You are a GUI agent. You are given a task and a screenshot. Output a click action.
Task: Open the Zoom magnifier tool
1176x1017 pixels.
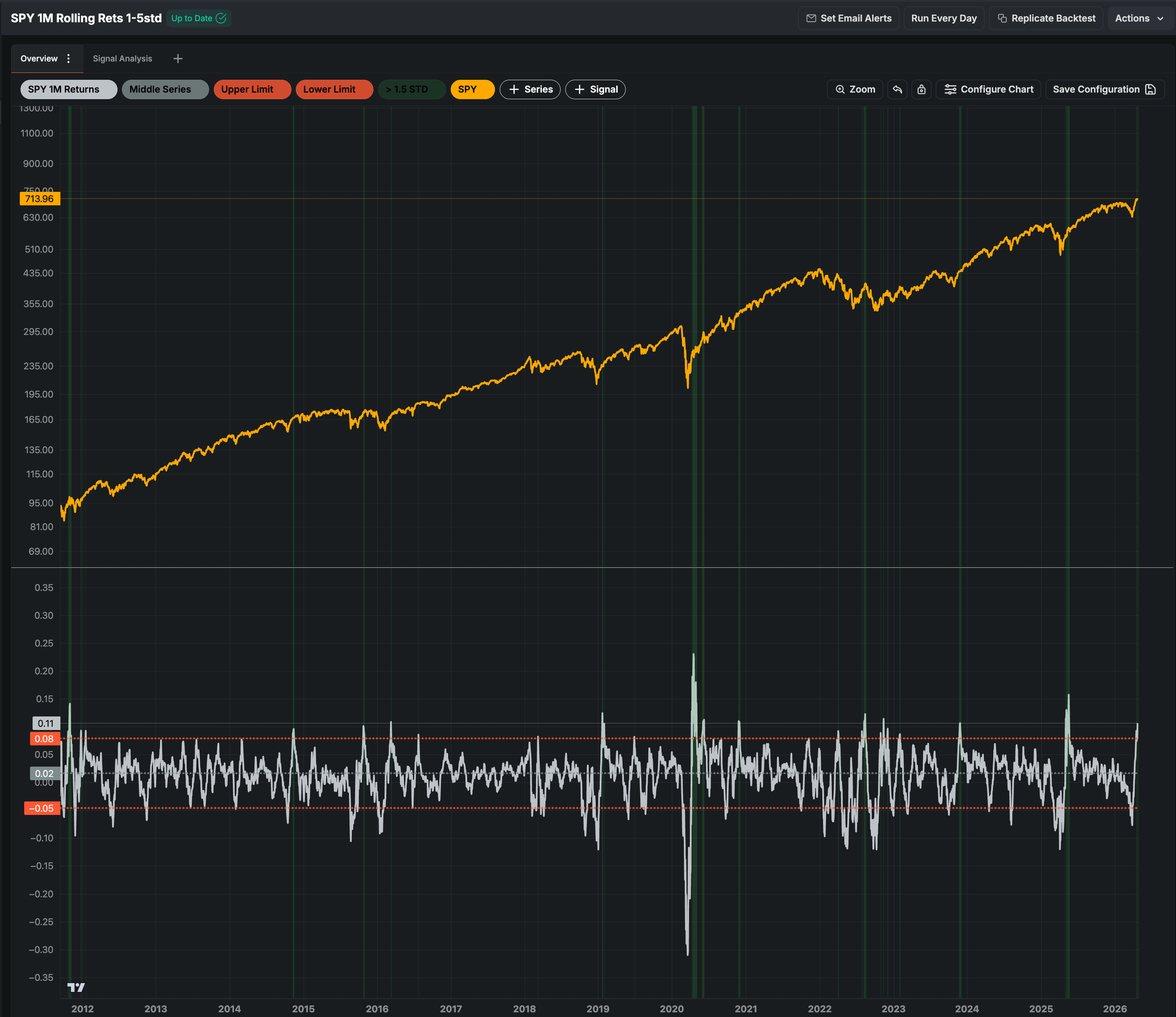coord(855,90)
